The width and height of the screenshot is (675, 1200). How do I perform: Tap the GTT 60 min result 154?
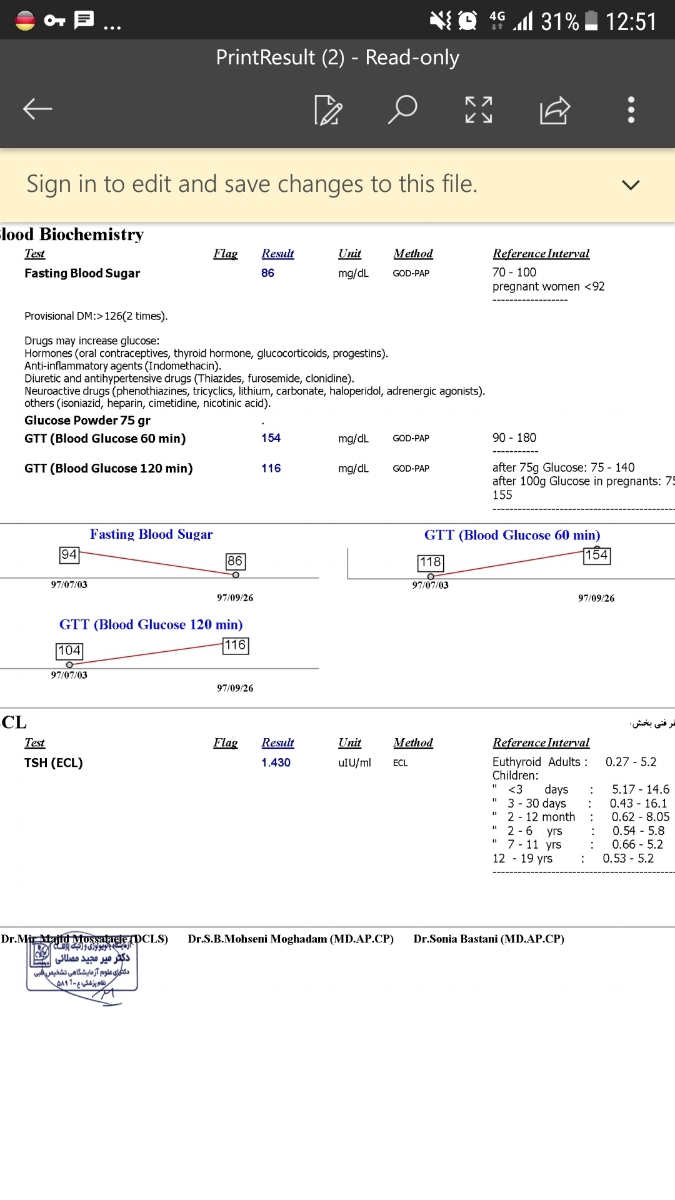pyautogui.click(x=271, y=438)
